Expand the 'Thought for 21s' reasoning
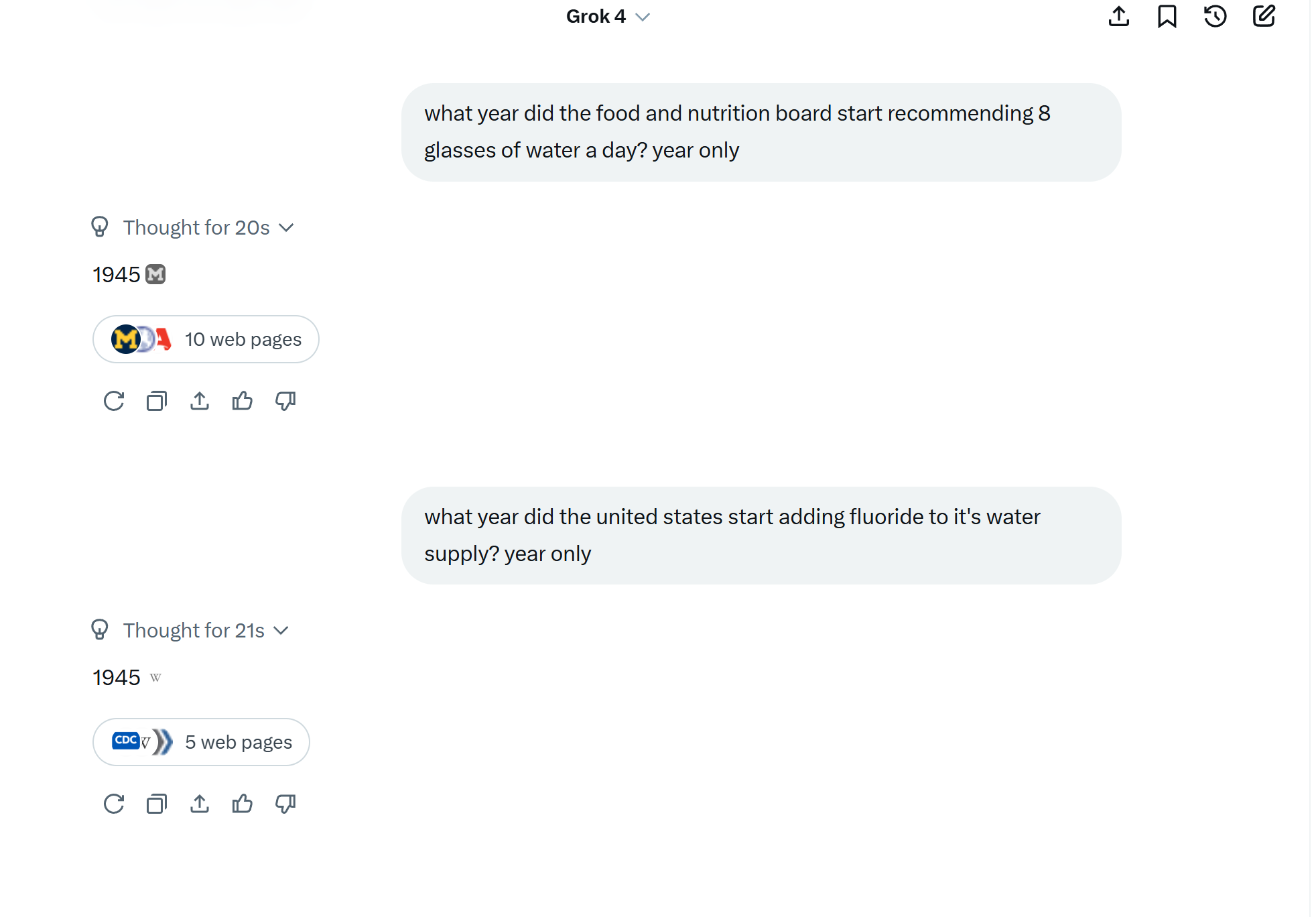The width and height of the screenshot is (1316, 917). (x=190, y=631)
